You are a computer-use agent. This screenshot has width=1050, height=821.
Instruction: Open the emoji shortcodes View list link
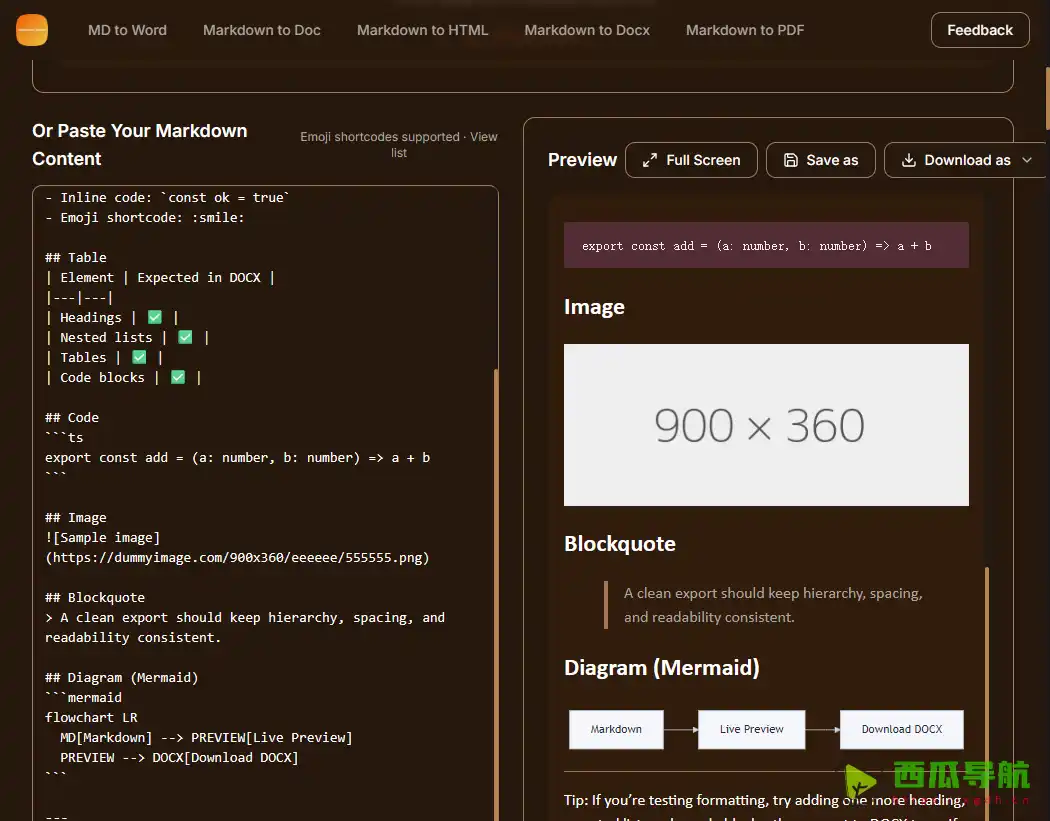(x=483, y=138)
